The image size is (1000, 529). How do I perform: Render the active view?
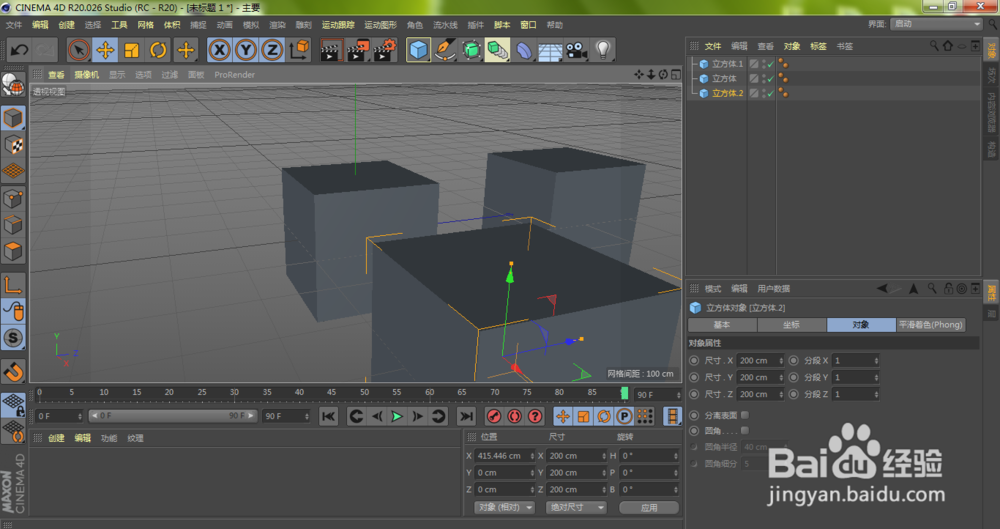(x=330, y=50)
